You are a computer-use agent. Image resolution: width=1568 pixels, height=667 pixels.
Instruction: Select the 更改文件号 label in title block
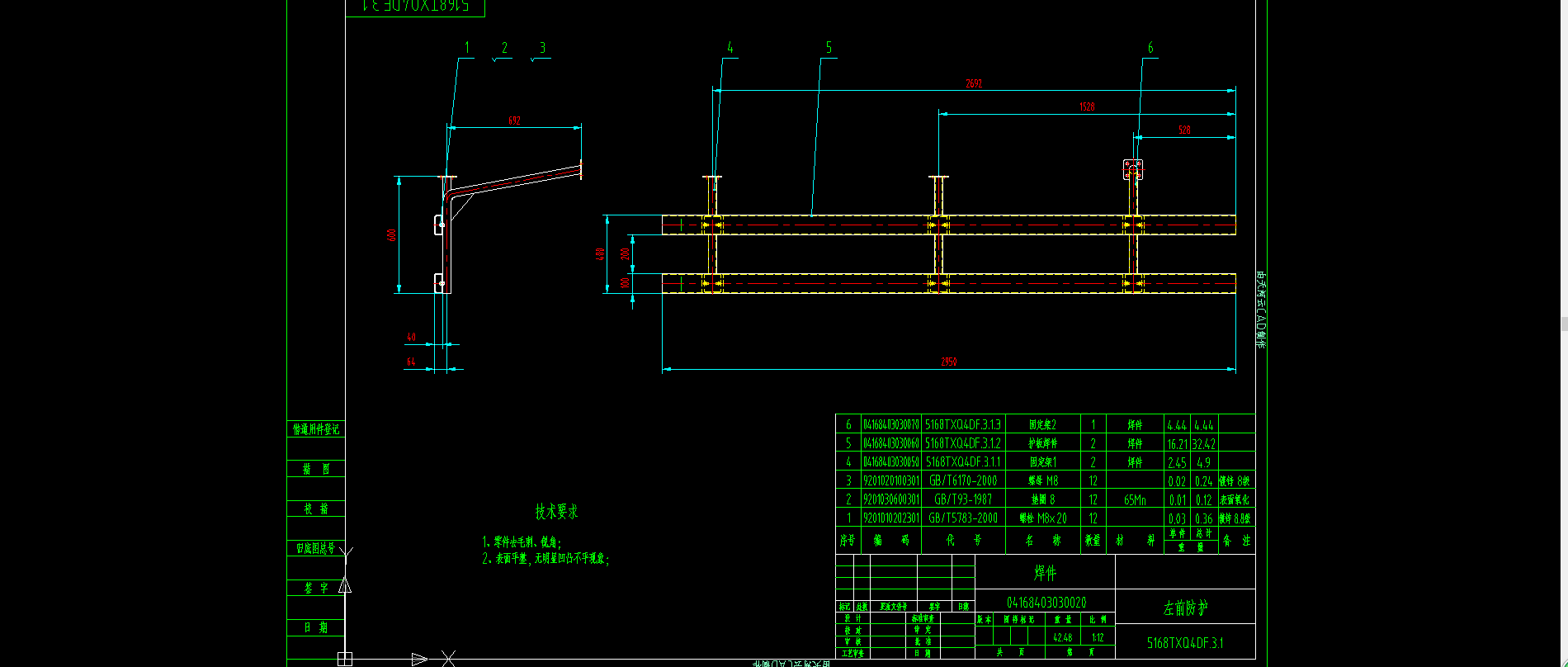893,607
